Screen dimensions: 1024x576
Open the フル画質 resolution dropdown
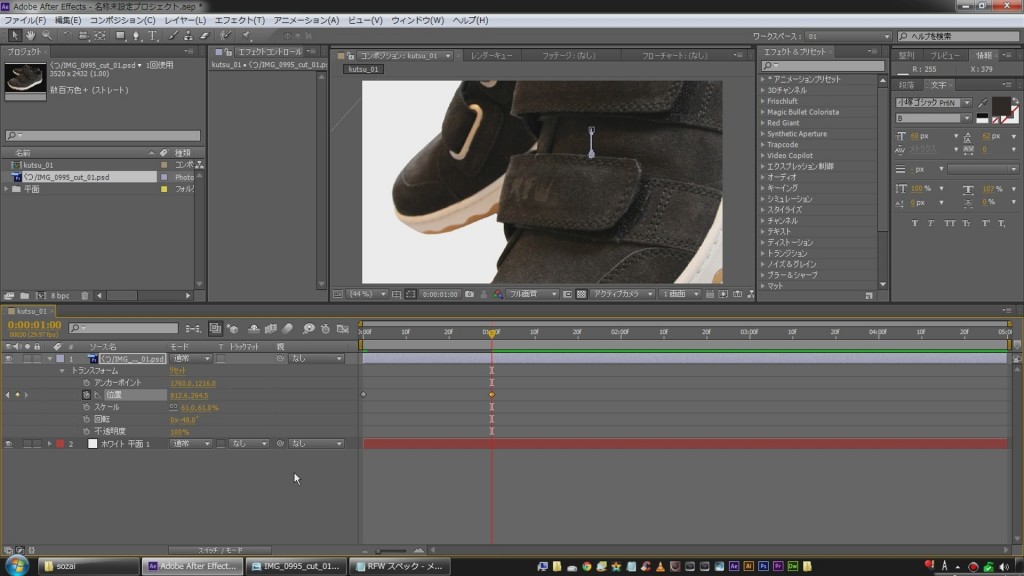532,295
